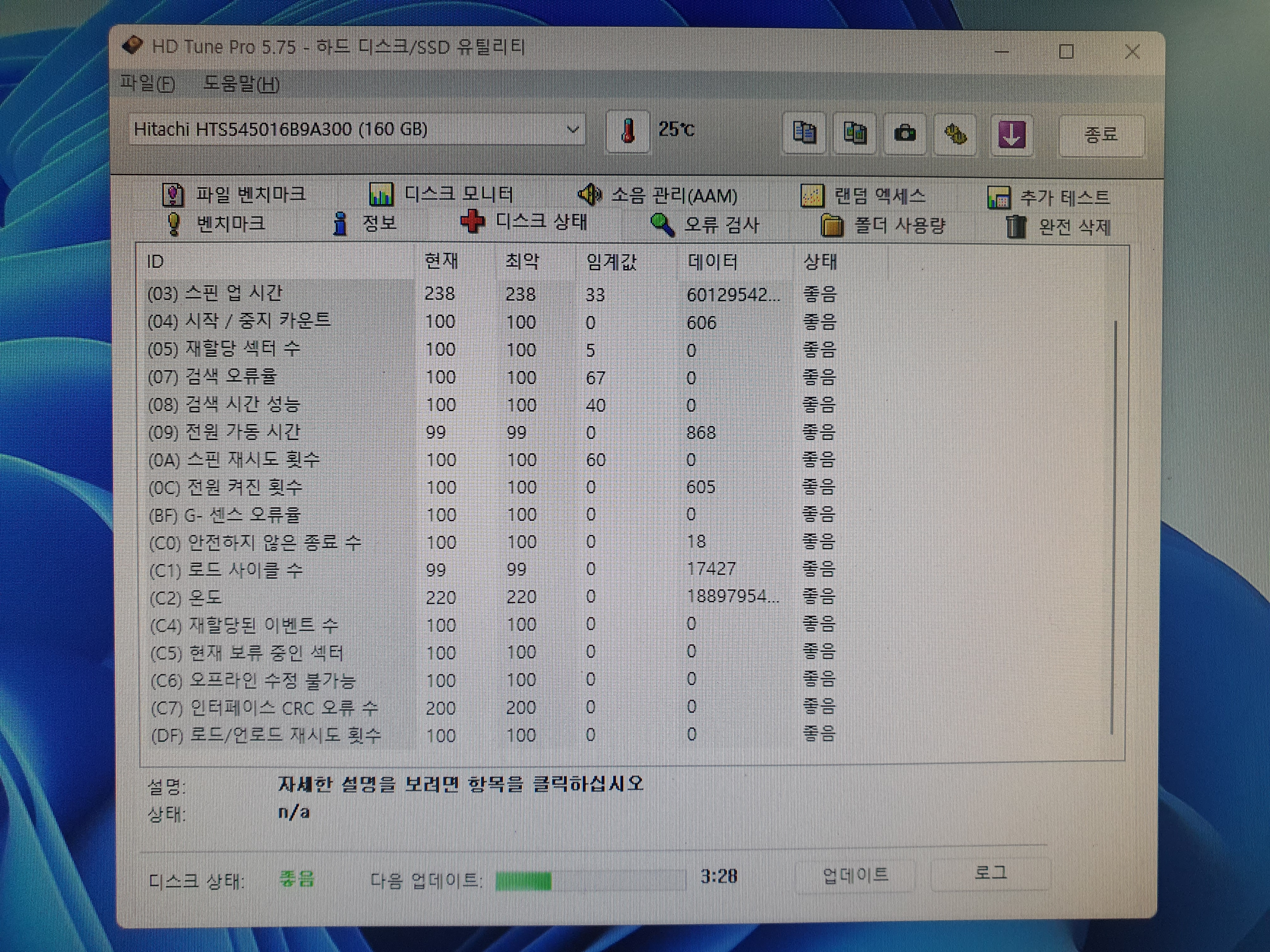Switch to the 추가 테스트 tab
This screenshot has height=952, width=1270.
click(x=1048, y=198)
